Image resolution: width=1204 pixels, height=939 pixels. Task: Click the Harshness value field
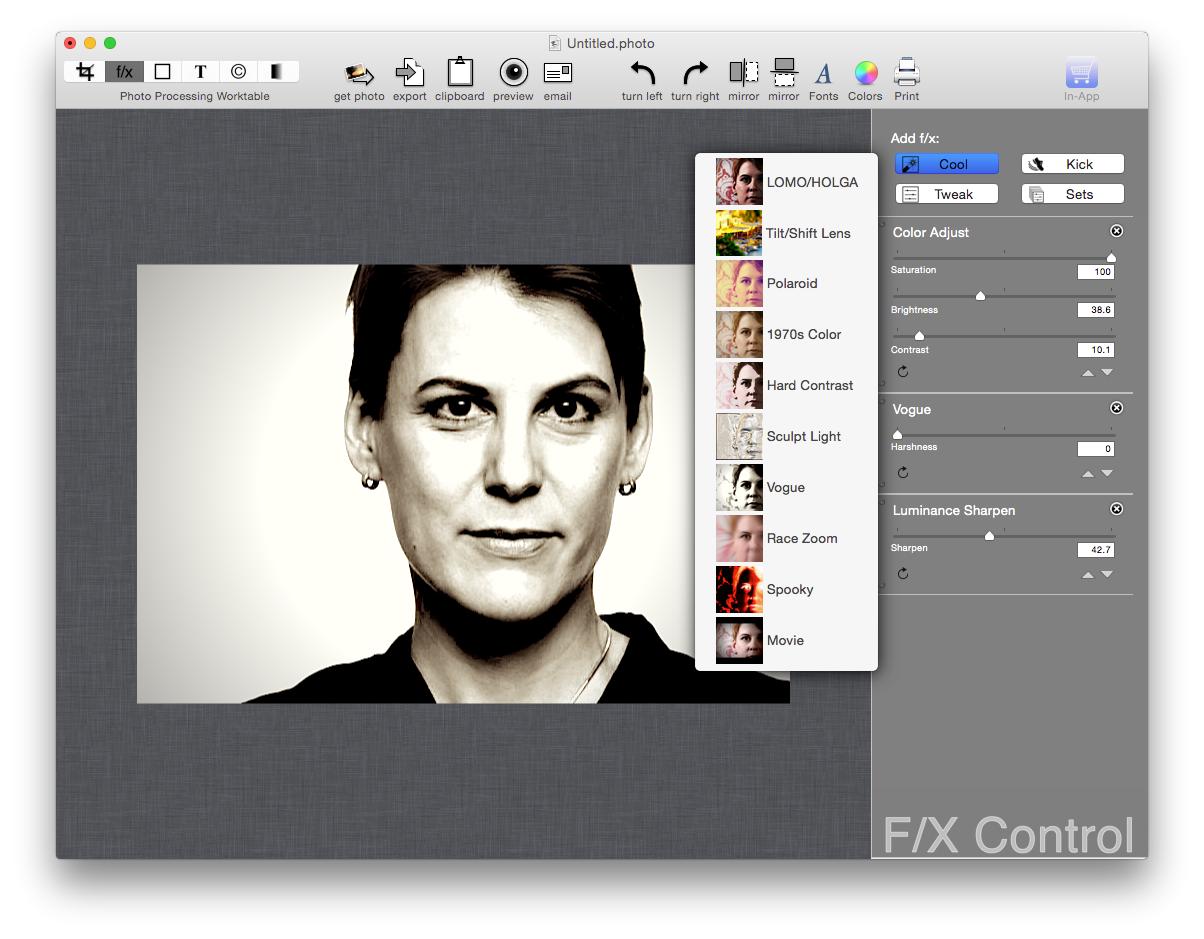(x=1096, y=449)
